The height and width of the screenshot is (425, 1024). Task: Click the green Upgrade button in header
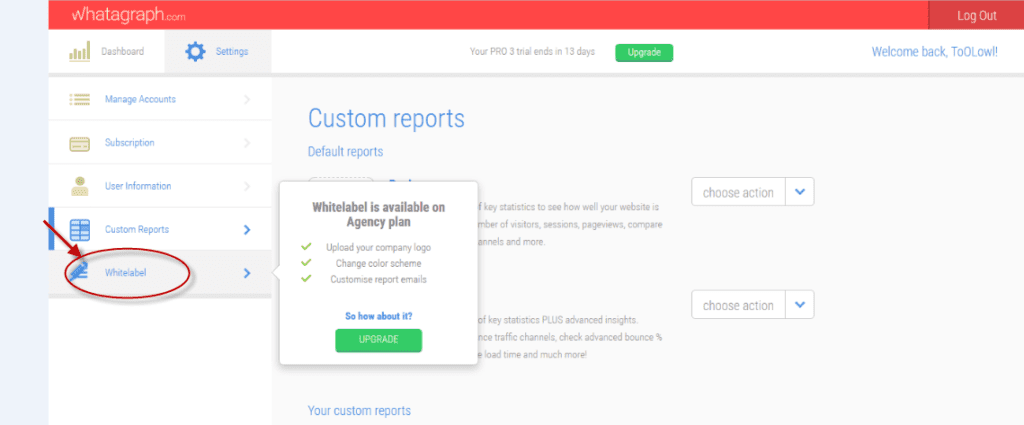tap(644, 53)
